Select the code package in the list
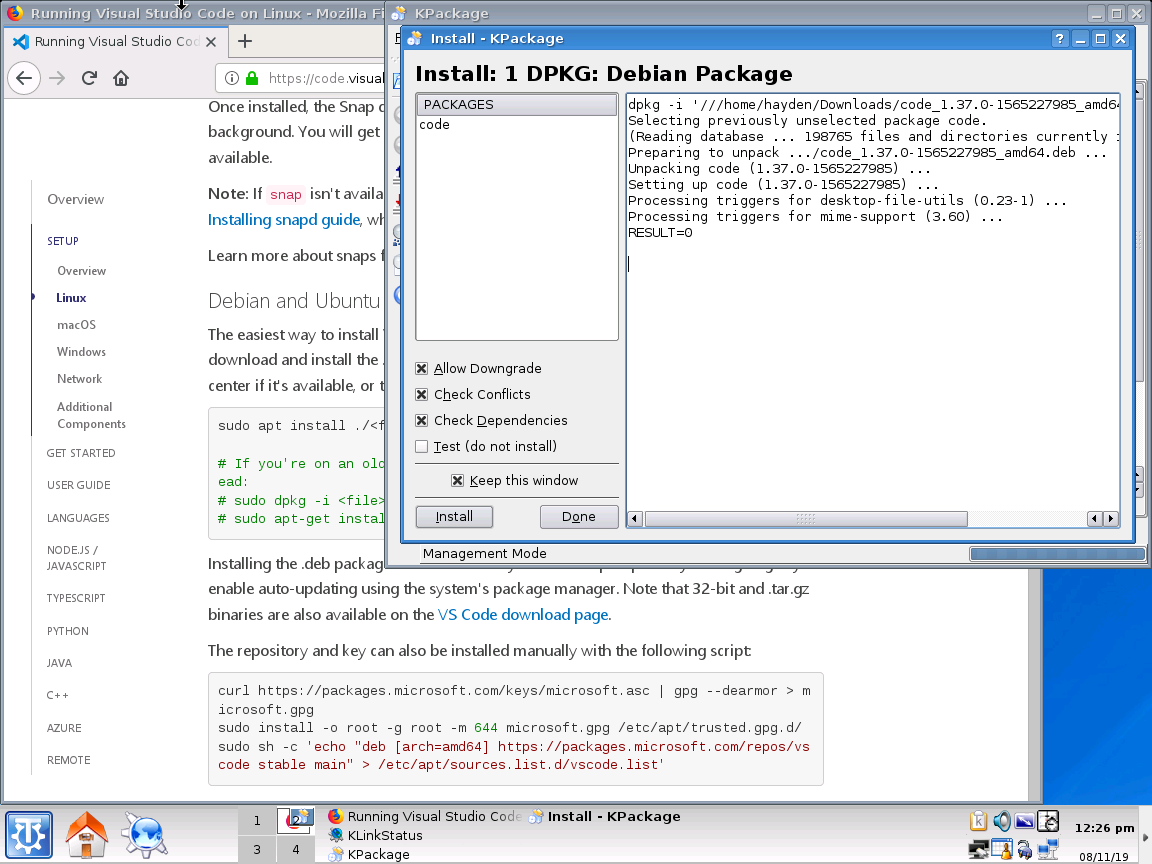1152x864 pixels. coord(434,125)
